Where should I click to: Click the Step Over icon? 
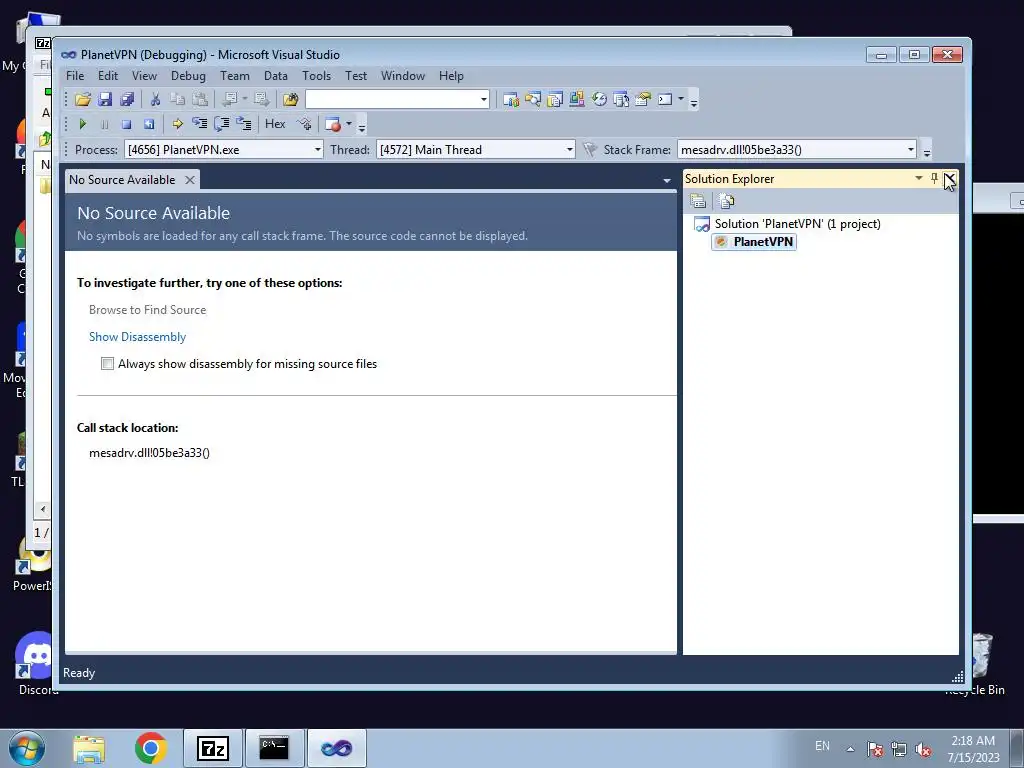click(x=221, y=123)
